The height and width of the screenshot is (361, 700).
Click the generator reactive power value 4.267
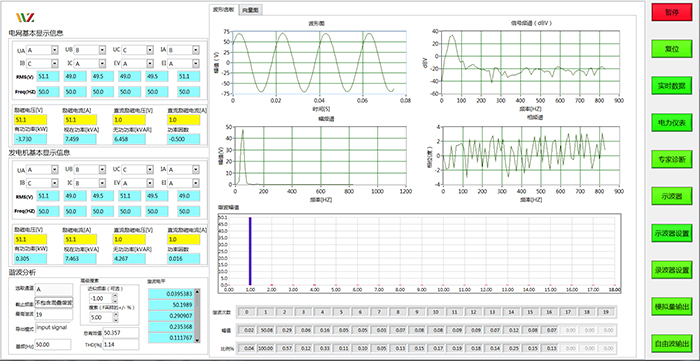click(x=129, y=258)
